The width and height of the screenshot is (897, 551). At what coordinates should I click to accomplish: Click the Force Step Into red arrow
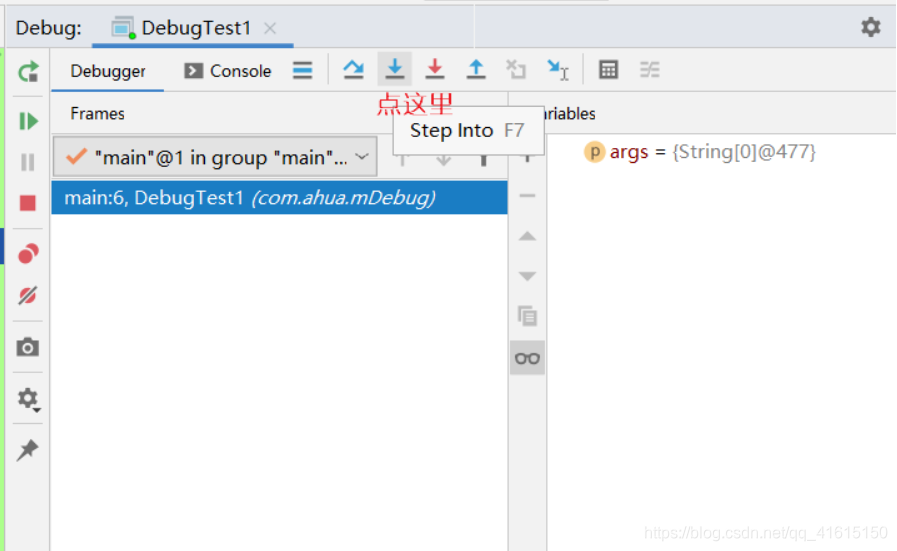click(x=435, y=69)
